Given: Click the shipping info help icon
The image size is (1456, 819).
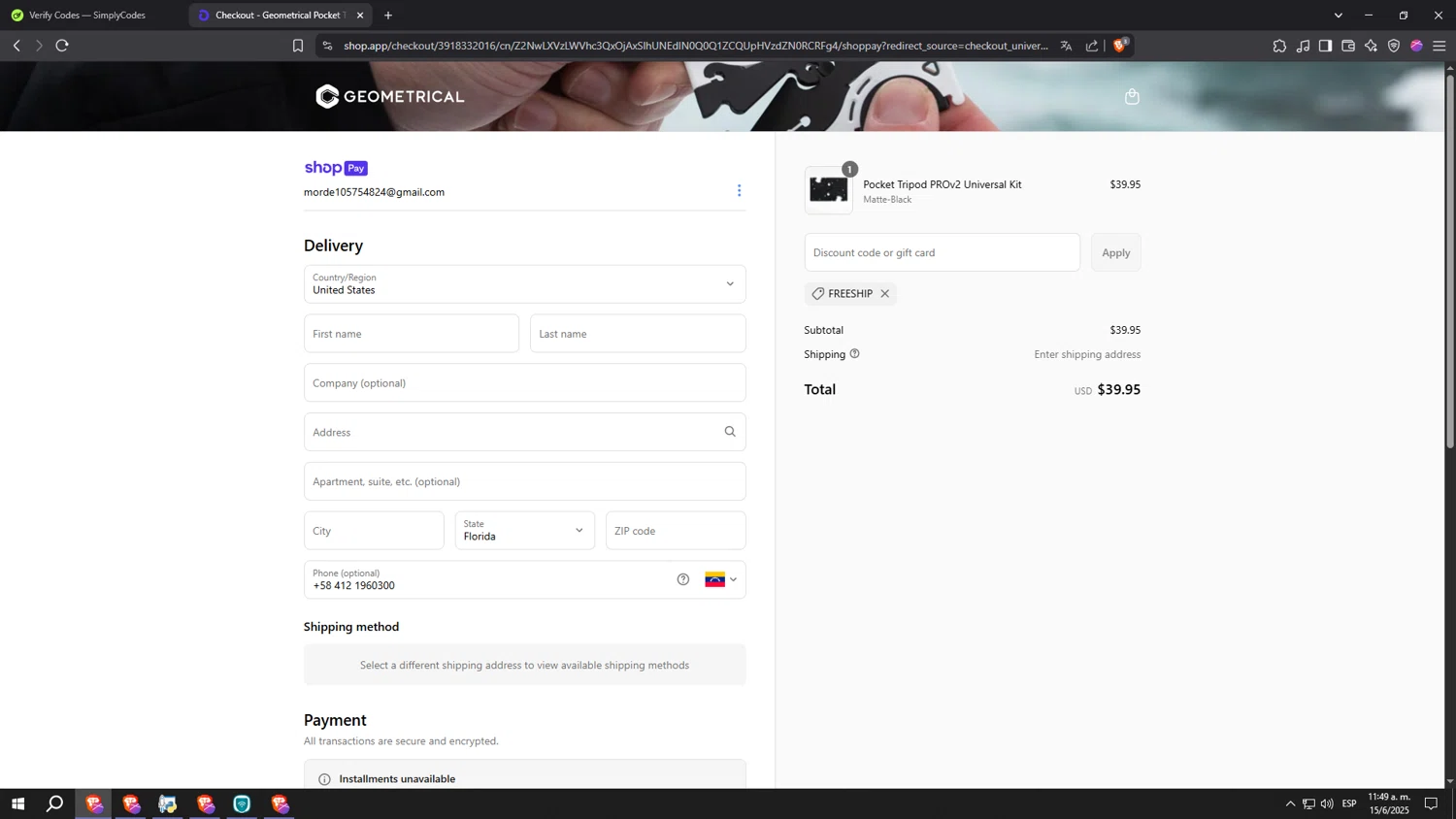Looking at the screenshot, I should (854, 354).
